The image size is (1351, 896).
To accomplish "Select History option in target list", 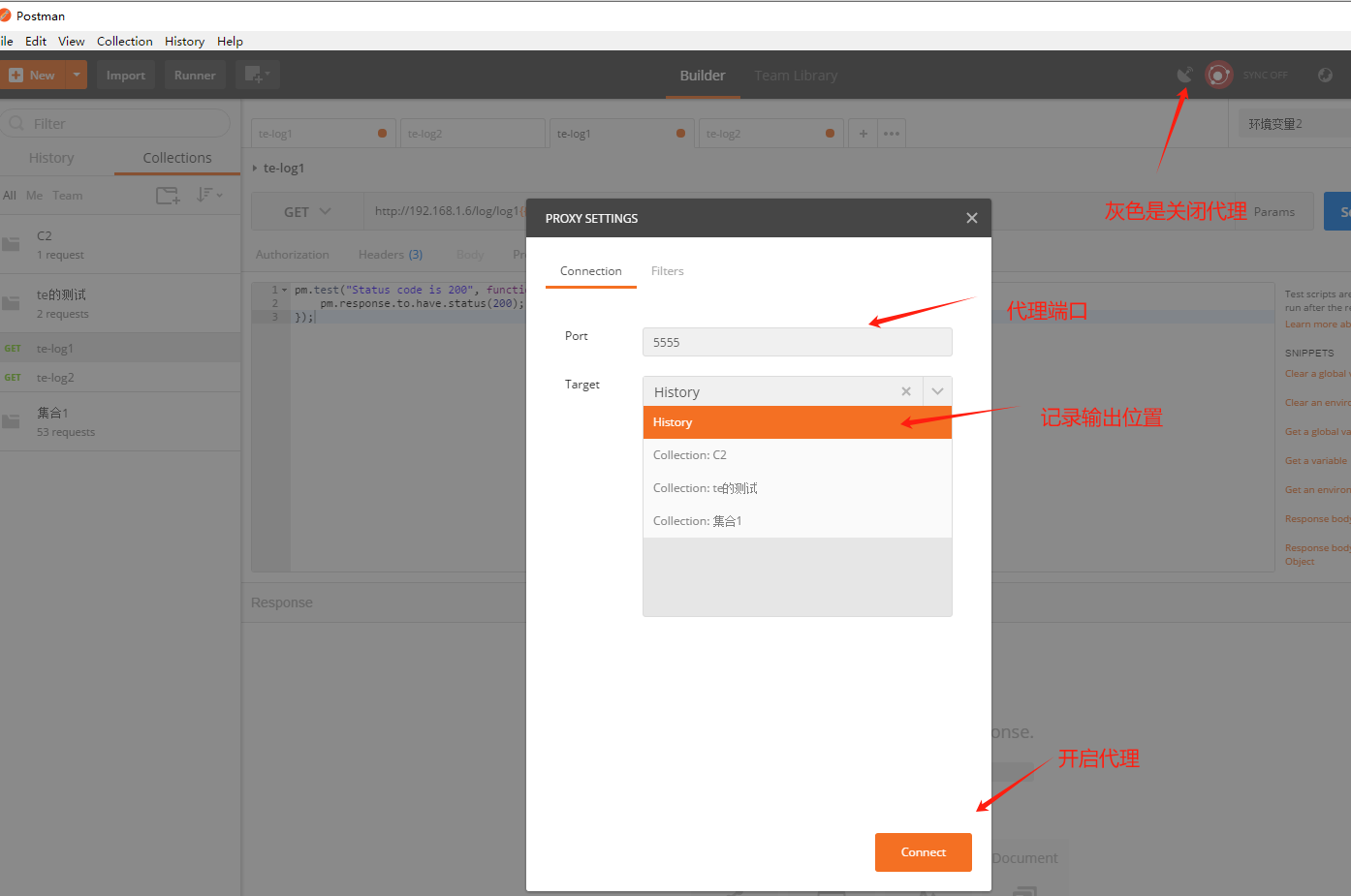I will tap(798, 422).
